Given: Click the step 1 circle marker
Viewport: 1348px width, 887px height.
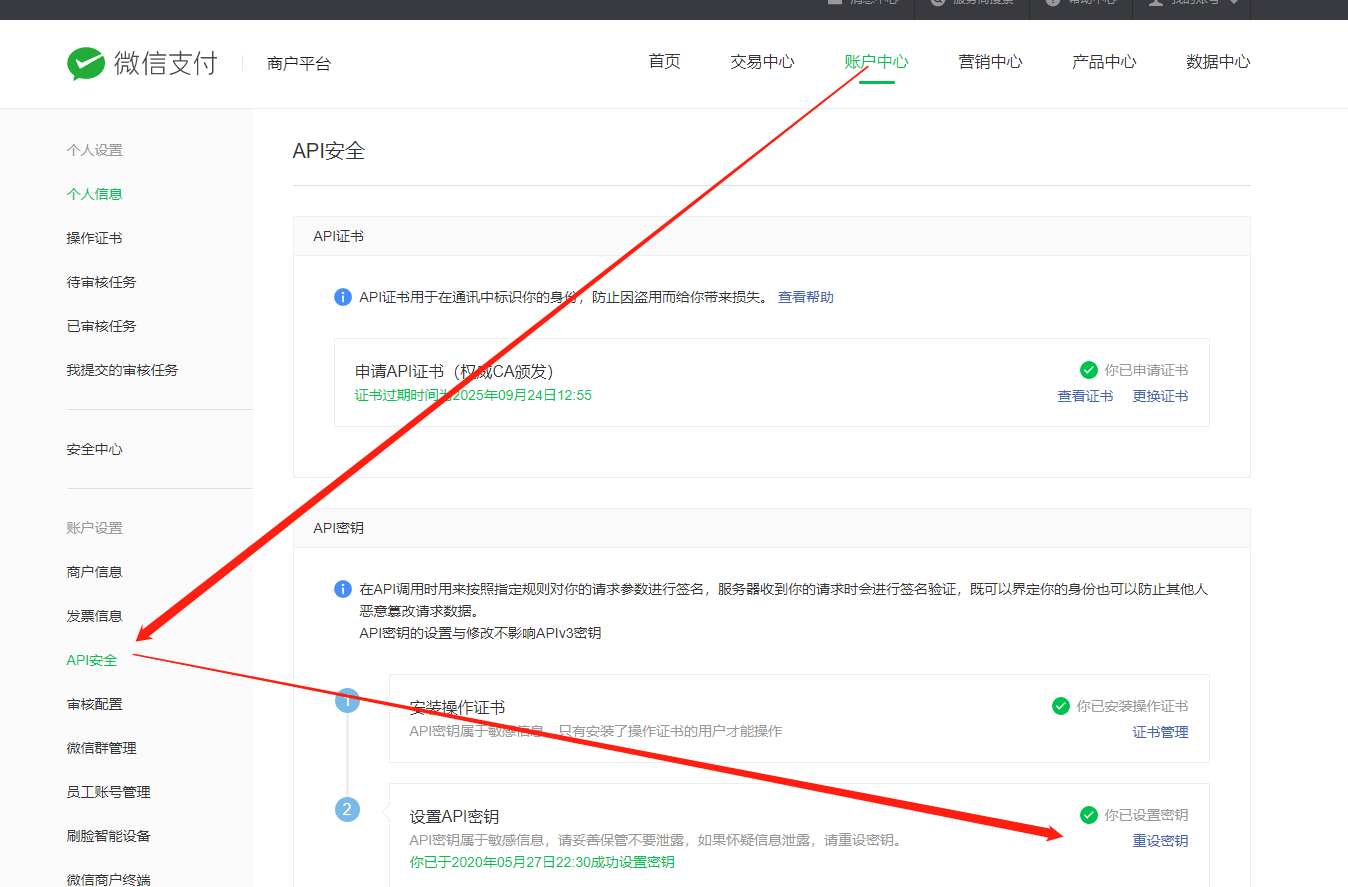Looking at the screenshot, I should point(347,701).
